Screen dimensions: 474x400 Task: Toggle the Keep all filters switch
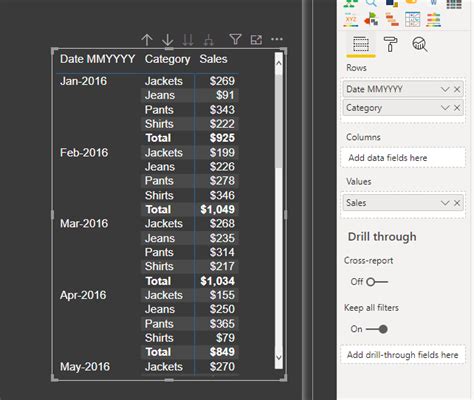[377, 329]
